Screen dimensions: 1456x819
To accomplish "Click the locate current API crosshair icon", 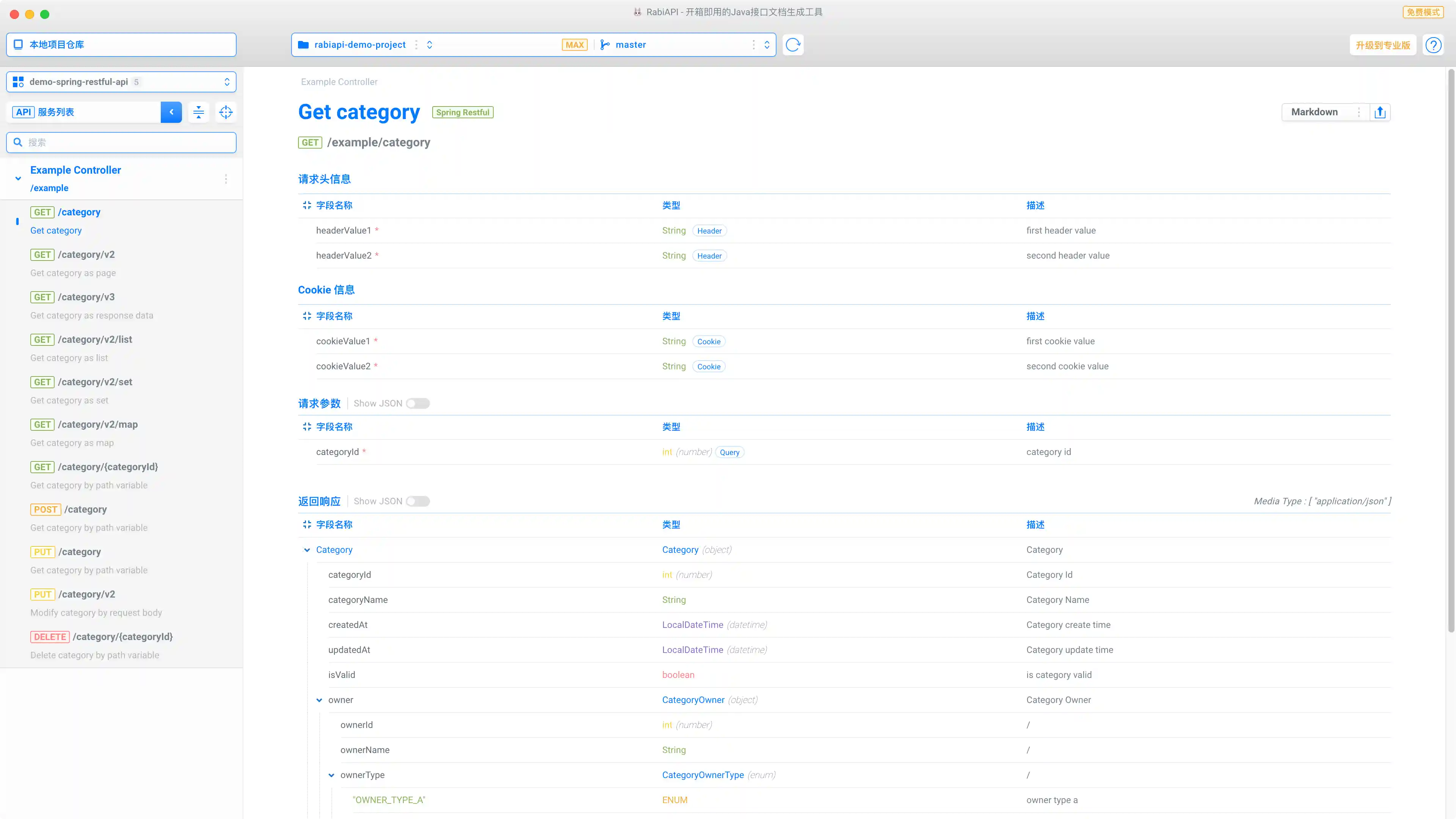I will (226, 112).
